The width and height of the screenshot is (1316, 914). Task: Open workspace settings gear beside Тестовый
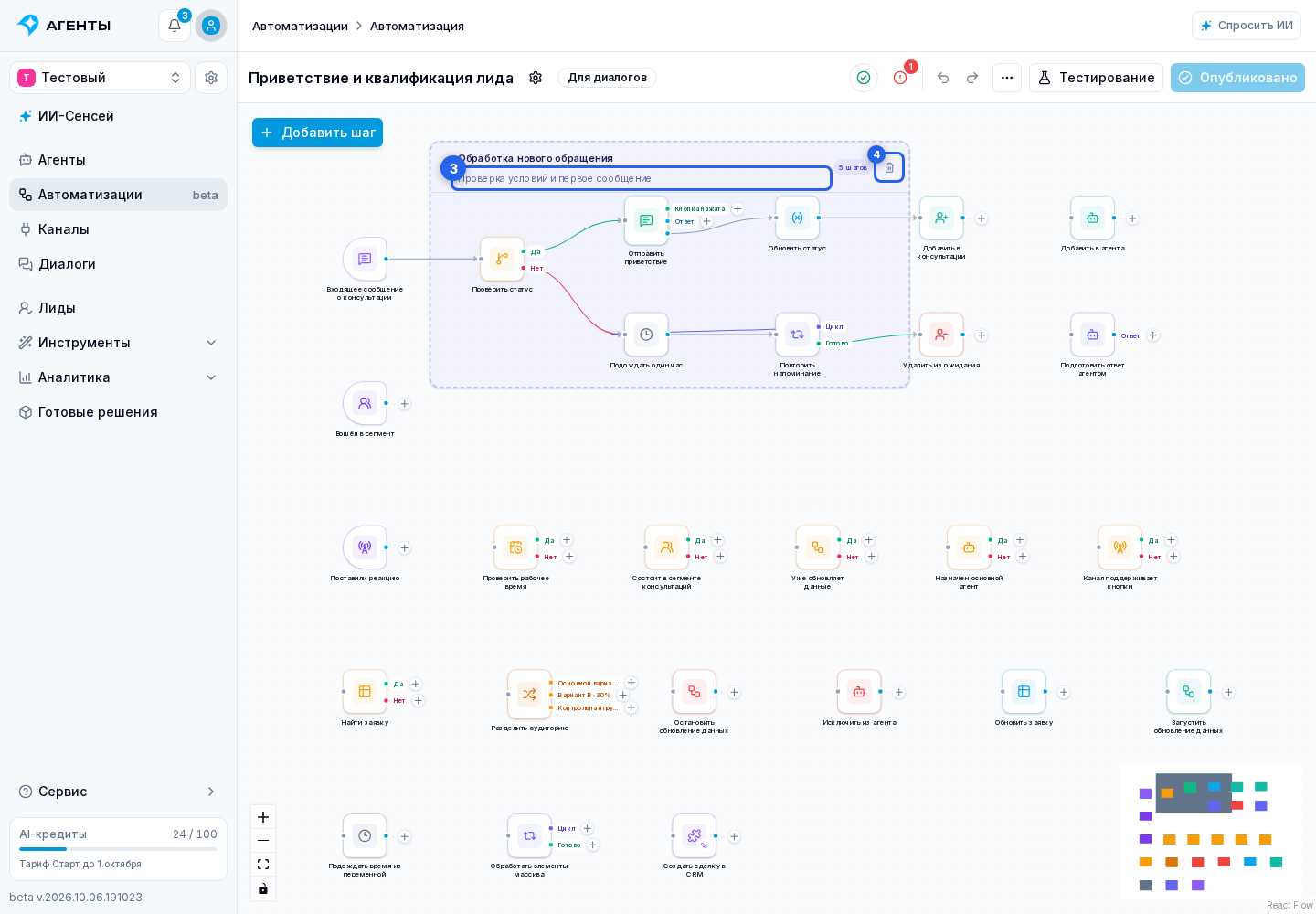(211, 78)
